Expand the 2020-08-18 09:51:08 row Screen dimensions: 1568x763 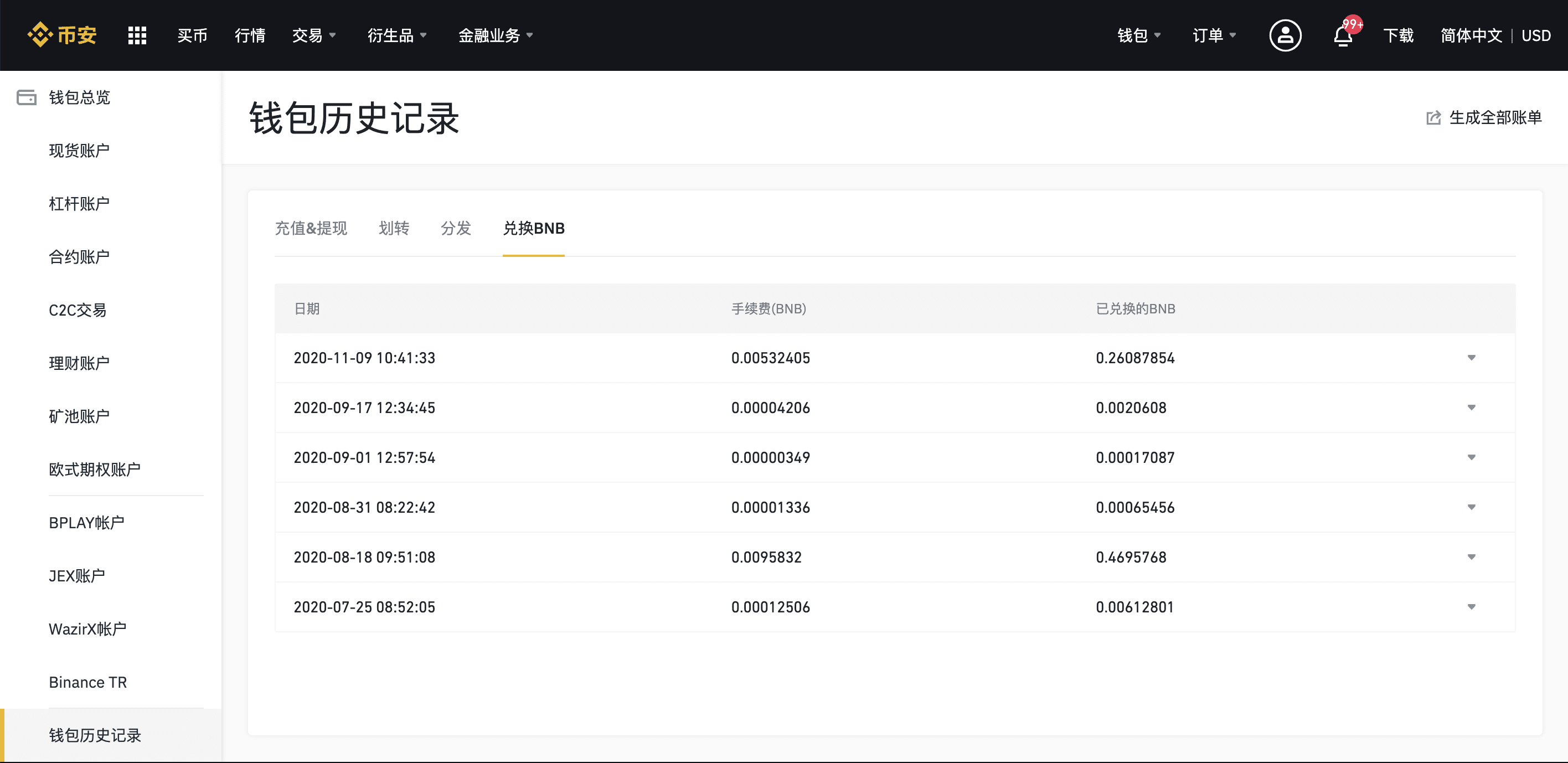(x=1471, y=557)
